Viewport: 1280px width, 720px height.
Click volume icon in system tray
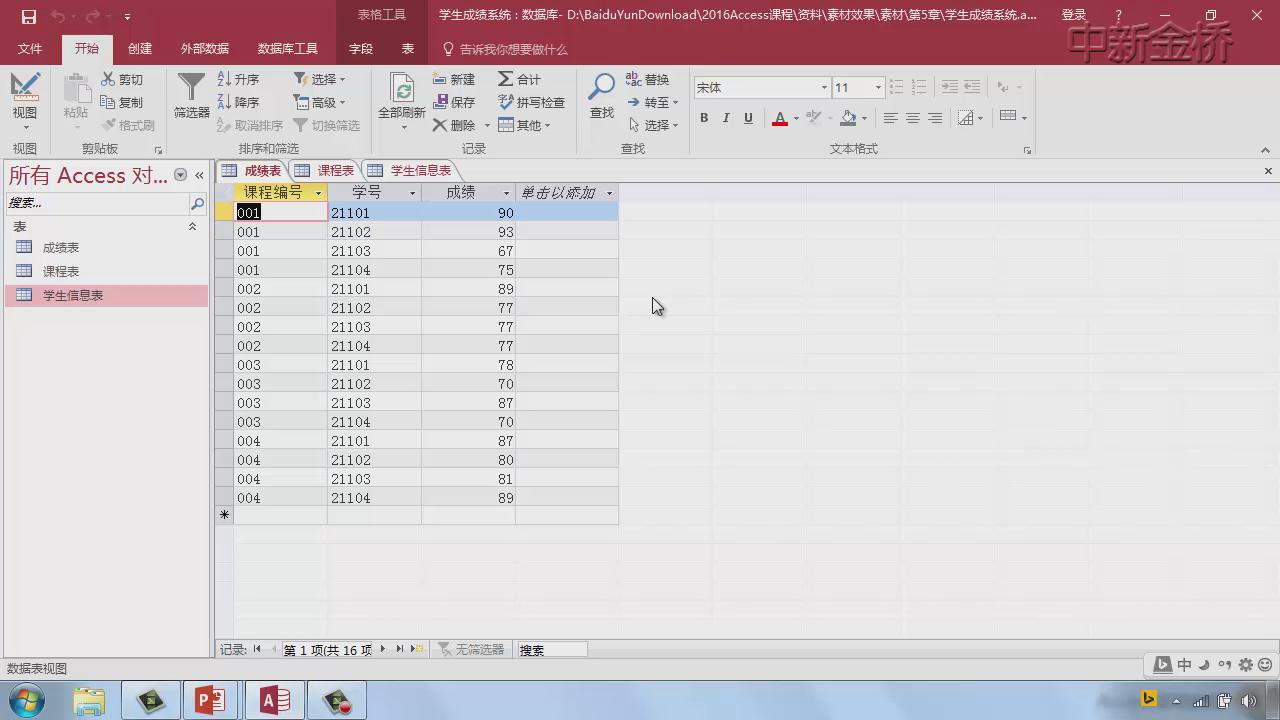click(x=1248, y=700)
